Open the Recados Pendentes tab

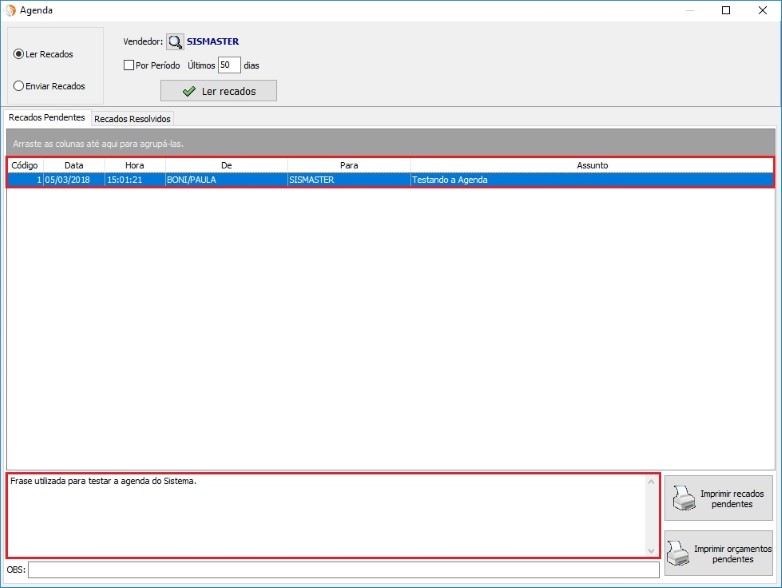pos(47,117)
